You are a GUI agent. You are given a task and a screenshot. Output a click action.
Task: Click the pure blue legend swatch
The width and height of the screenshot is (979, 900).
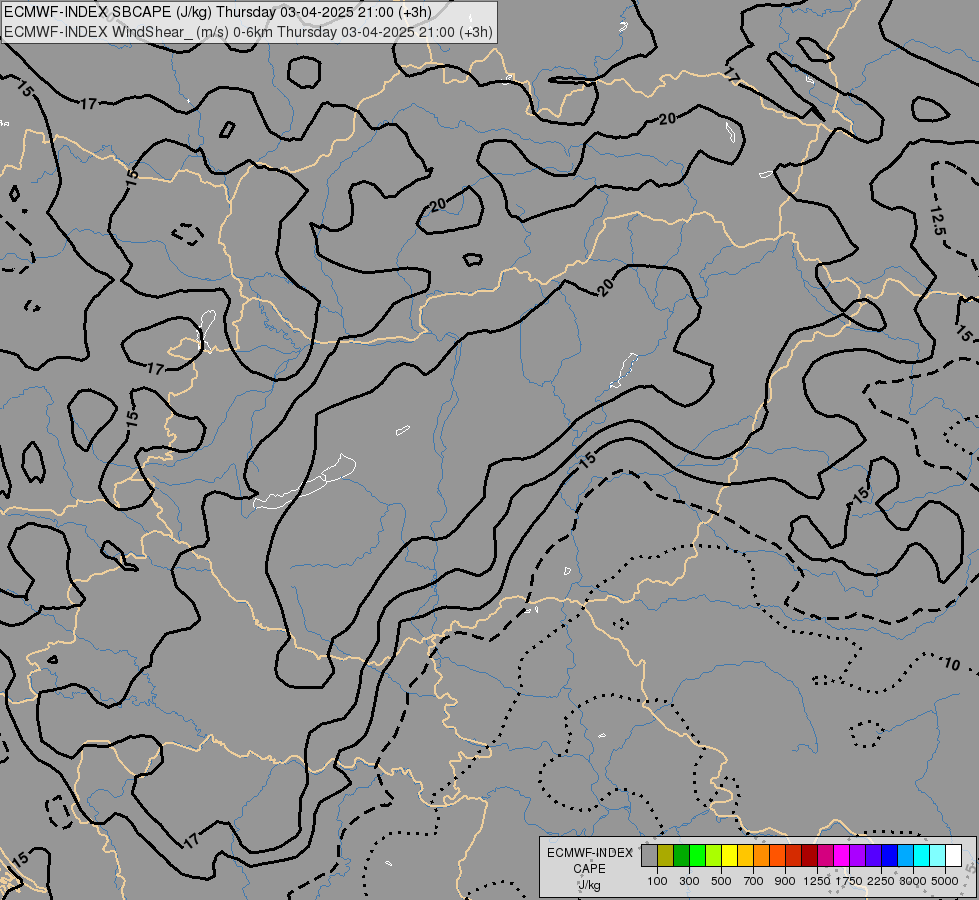click(x=890, y=855)
